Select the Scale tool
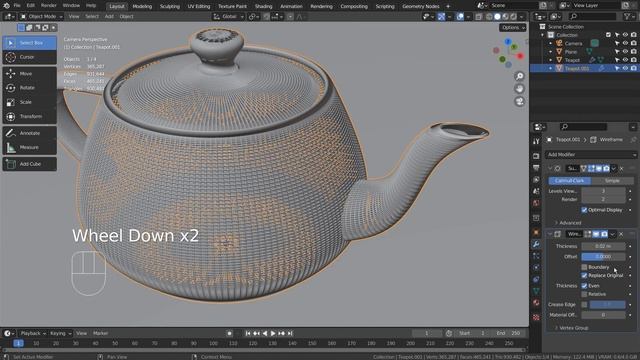The height and width of the screenshot is (360, 640). [x=29, y=102]
